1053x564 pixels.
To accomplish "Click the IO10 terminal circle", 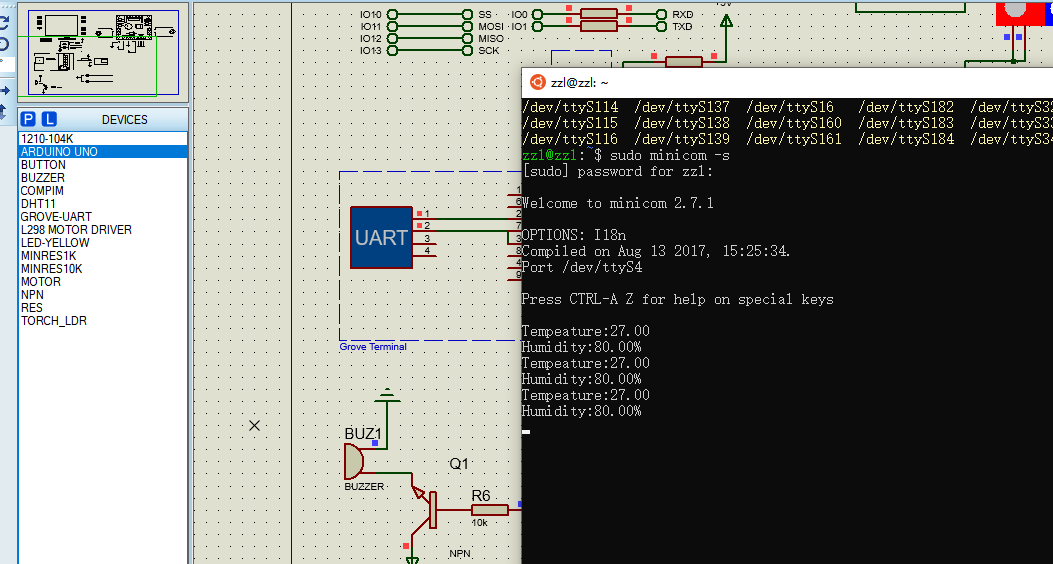I will pyautogui.click(x=392, y=14).
